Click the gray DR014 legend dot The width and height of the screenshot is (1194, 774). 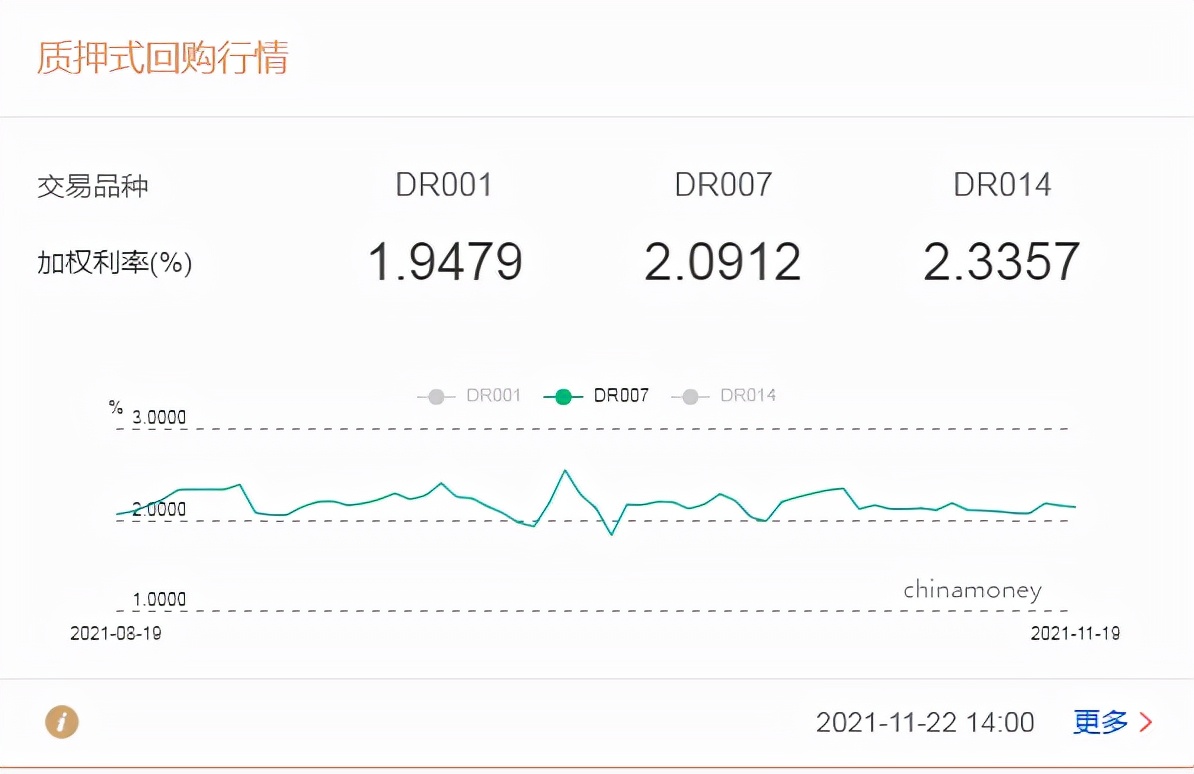(689, 396)
